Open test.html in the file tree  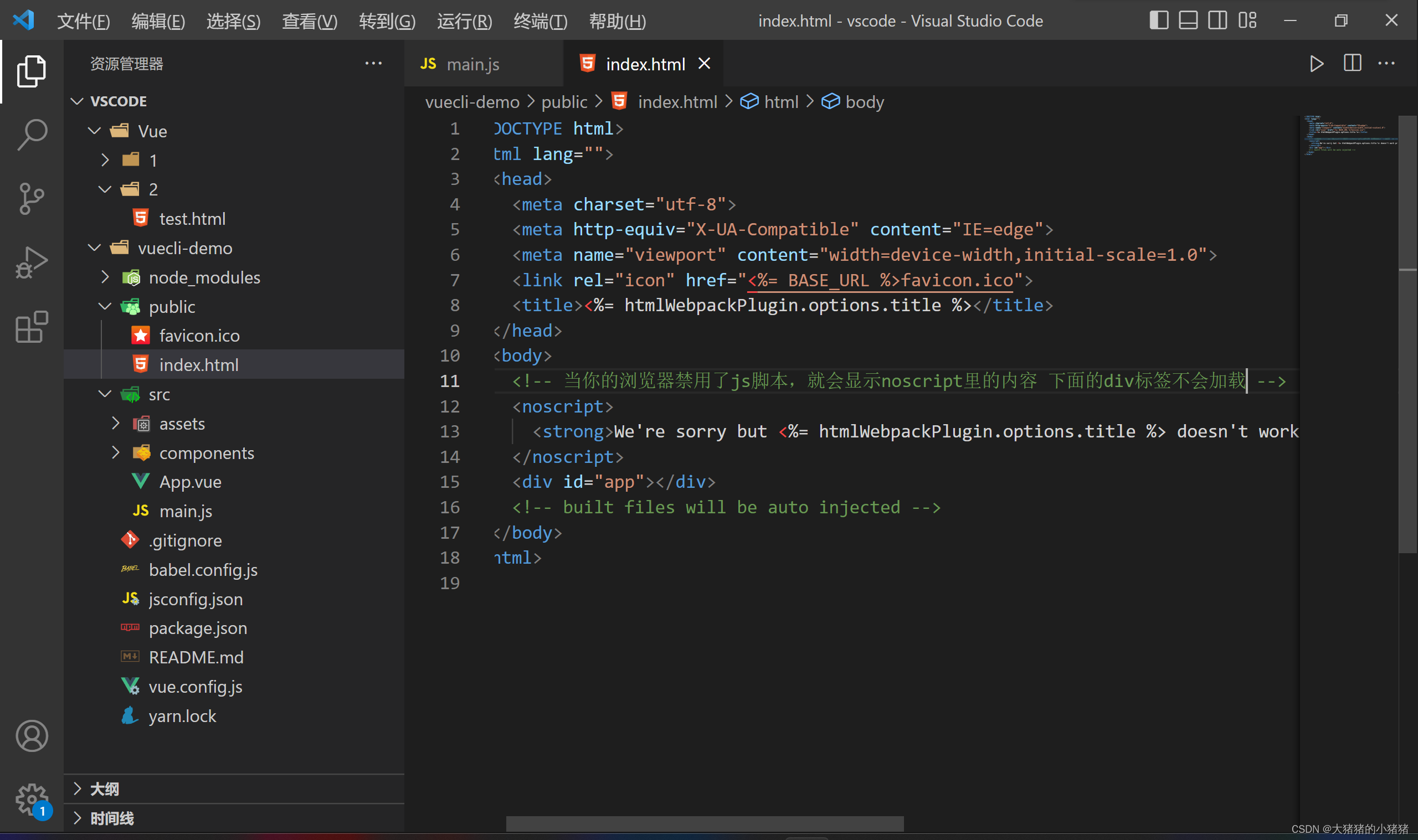pyautogui.click(x=234, y=219)
